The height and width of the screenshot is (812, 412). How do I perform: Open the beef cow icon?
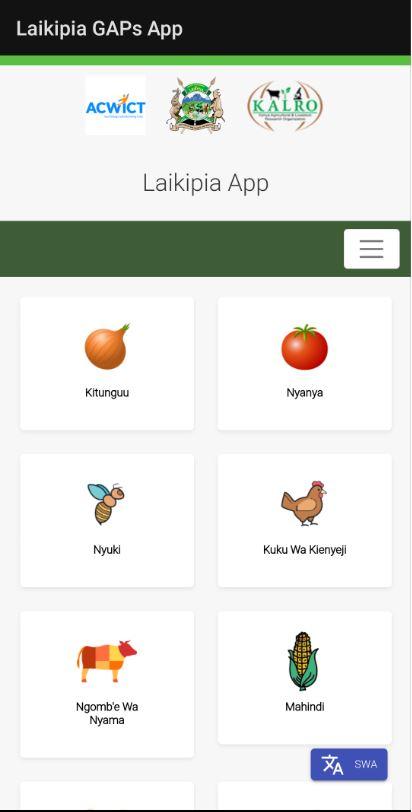pos(107,660)
